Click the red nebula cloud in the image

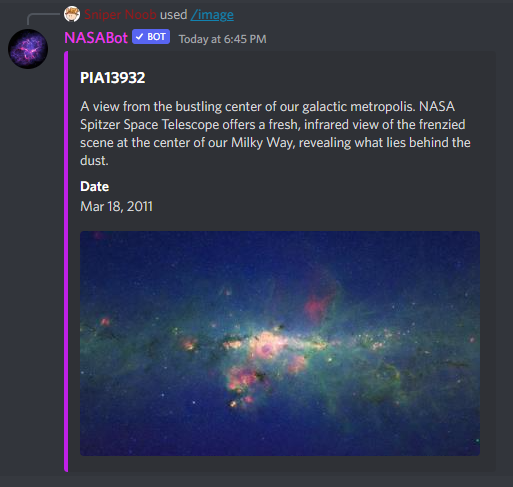coord(319,298)
